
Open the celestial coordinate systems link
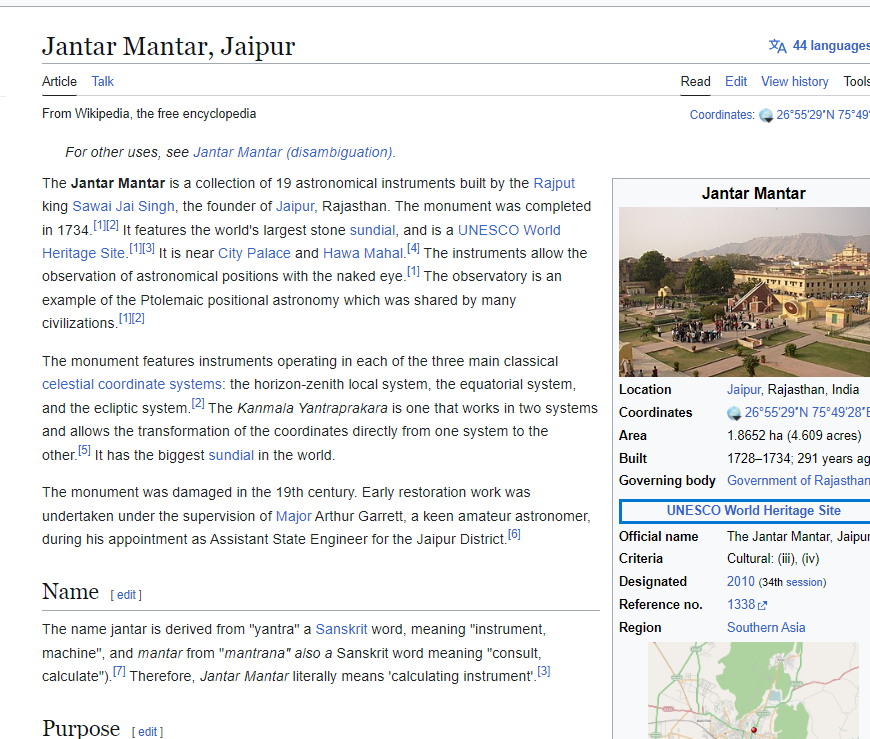point(132,384)
